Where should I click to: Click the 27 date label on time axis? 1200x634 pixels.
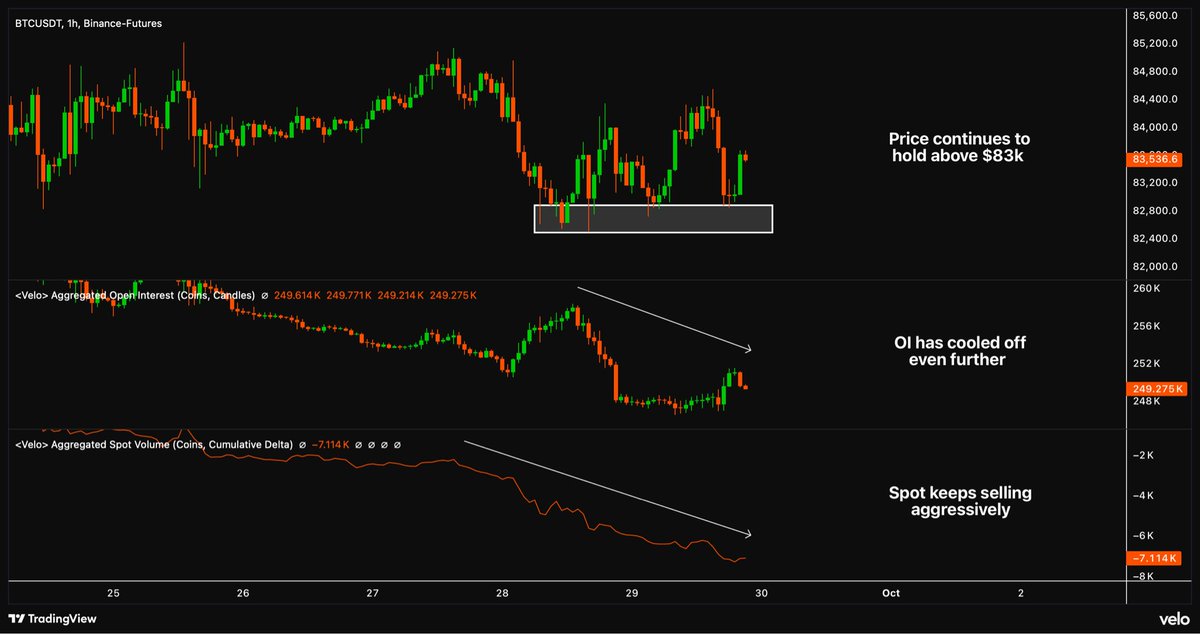click(x=372, y=593)
